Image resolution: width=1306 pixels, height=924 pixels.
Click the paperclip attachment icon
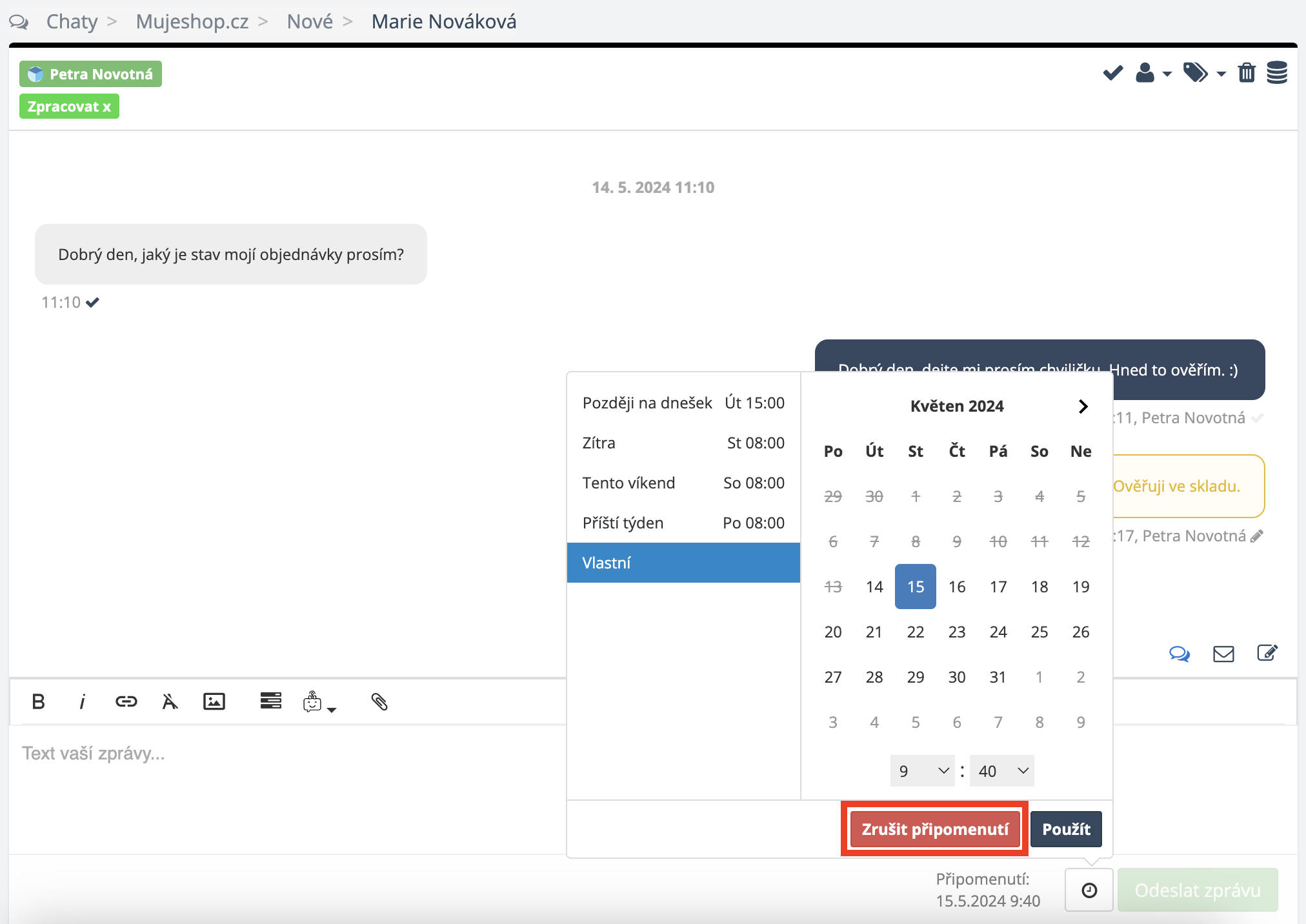(x=379, y=701)
